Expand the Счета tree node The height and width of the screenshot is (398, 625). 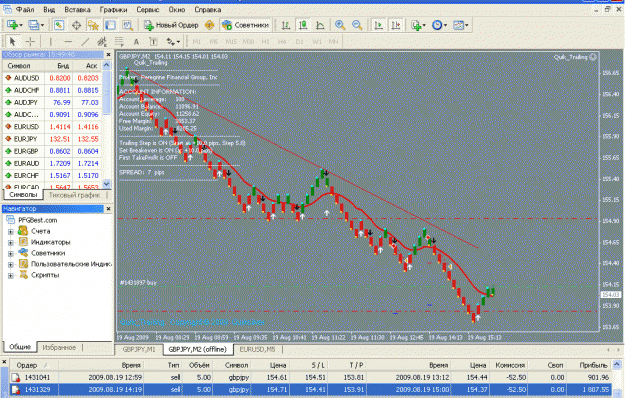(x=11, y=231)
